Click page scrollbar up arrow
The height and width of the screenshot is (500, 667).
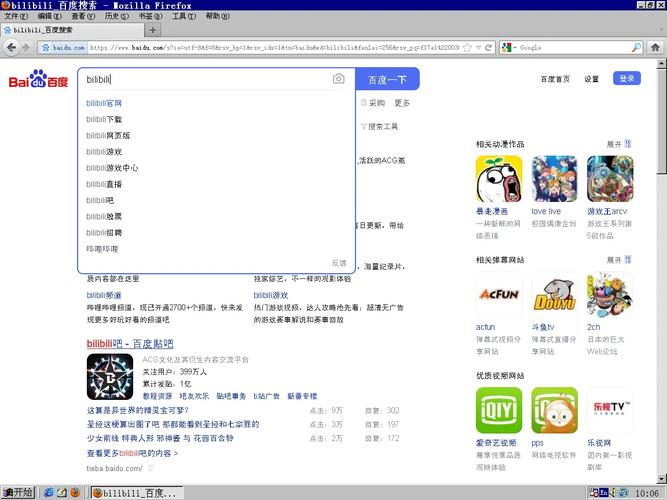[661, 64]
